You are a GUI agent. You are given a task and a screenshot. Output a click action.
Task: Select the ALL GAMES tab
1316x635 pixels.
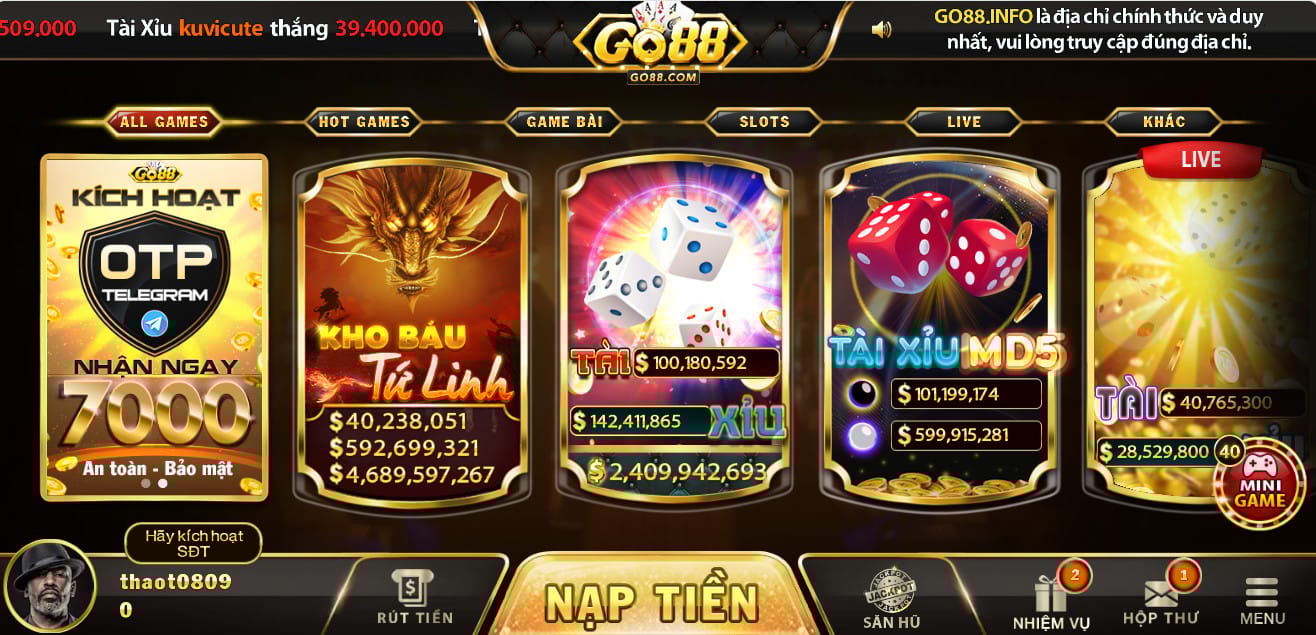coord(164,122)
